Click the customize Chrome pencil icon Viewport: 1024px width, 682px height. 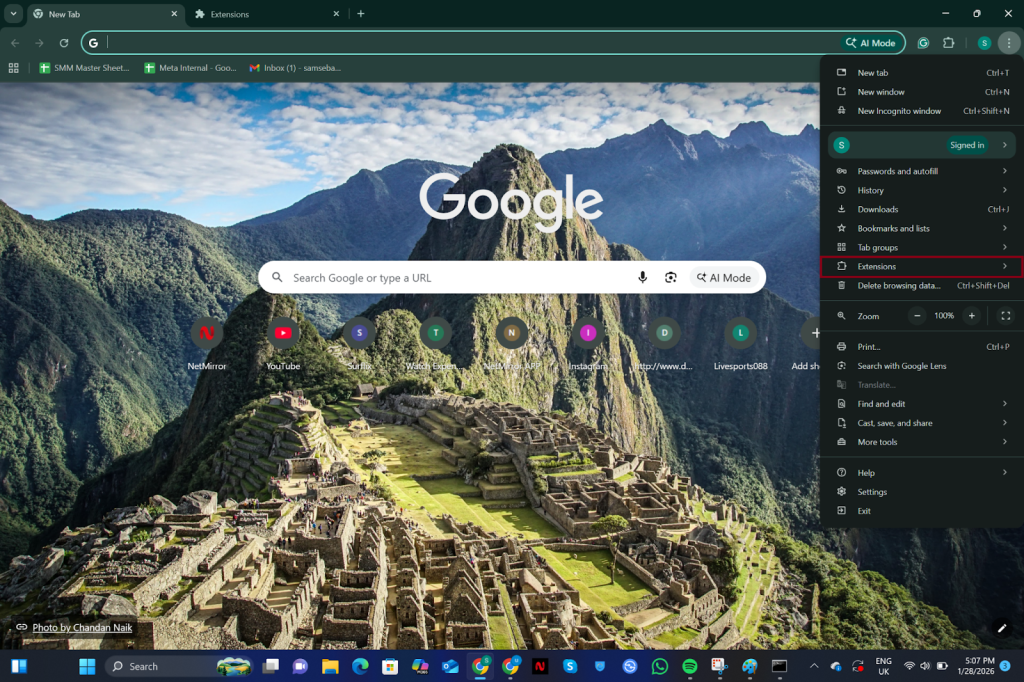1002,628
